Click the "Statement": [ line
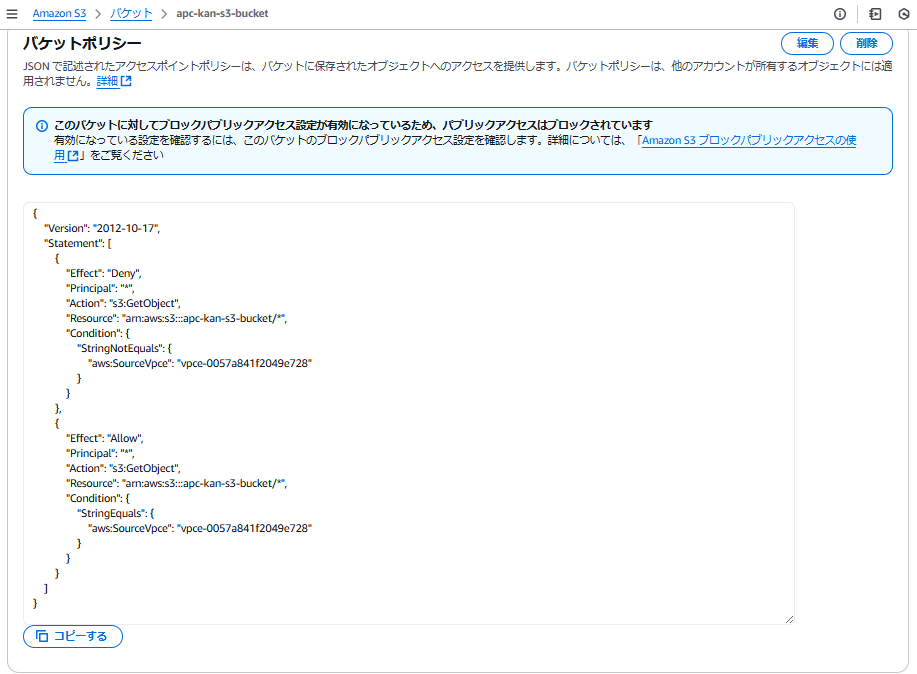Image resolution: width=917 pixels, height=674 pixels. point(78,243)
